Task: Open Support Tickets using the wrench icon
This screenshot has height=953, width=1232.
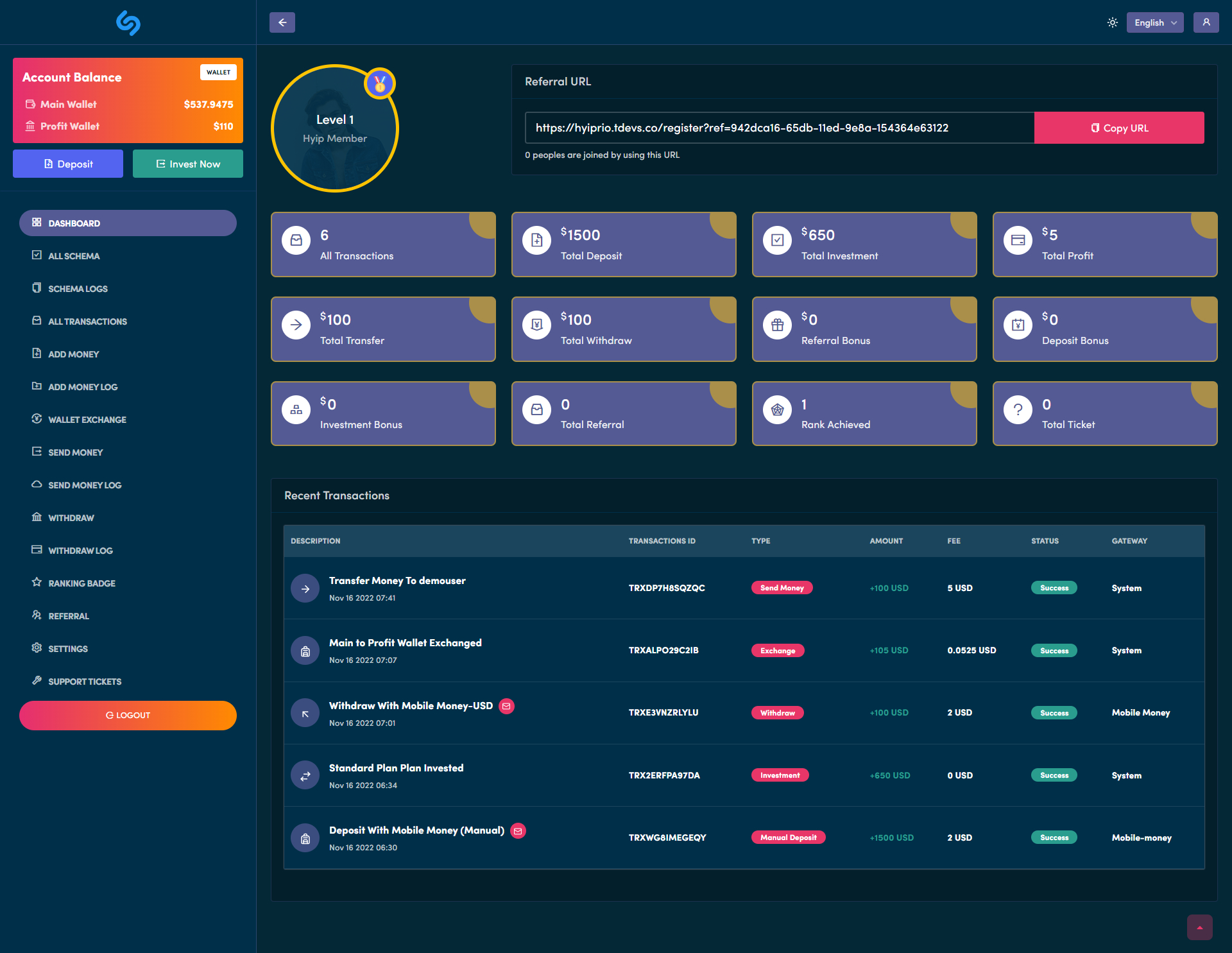Action: (37, 681)
